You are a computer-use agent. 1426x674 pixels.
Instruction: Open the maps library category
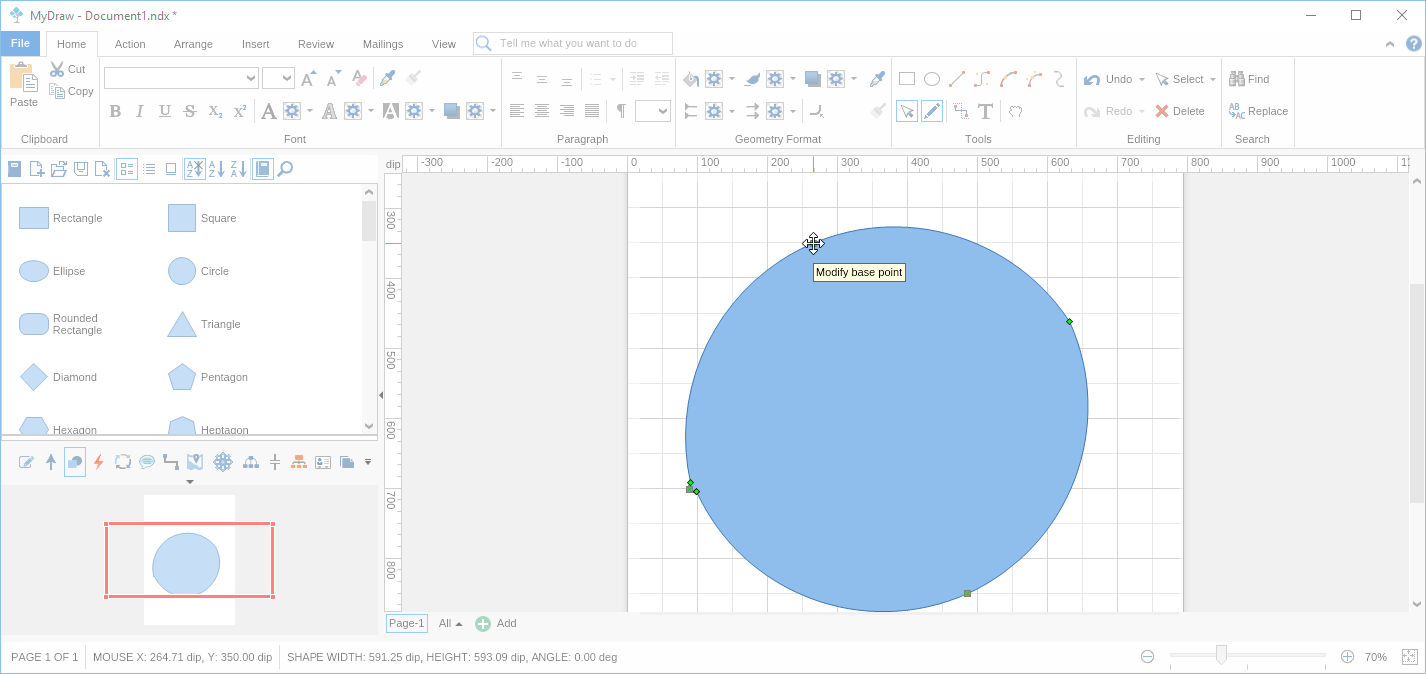pyautogui.click(x=195, y=462)
